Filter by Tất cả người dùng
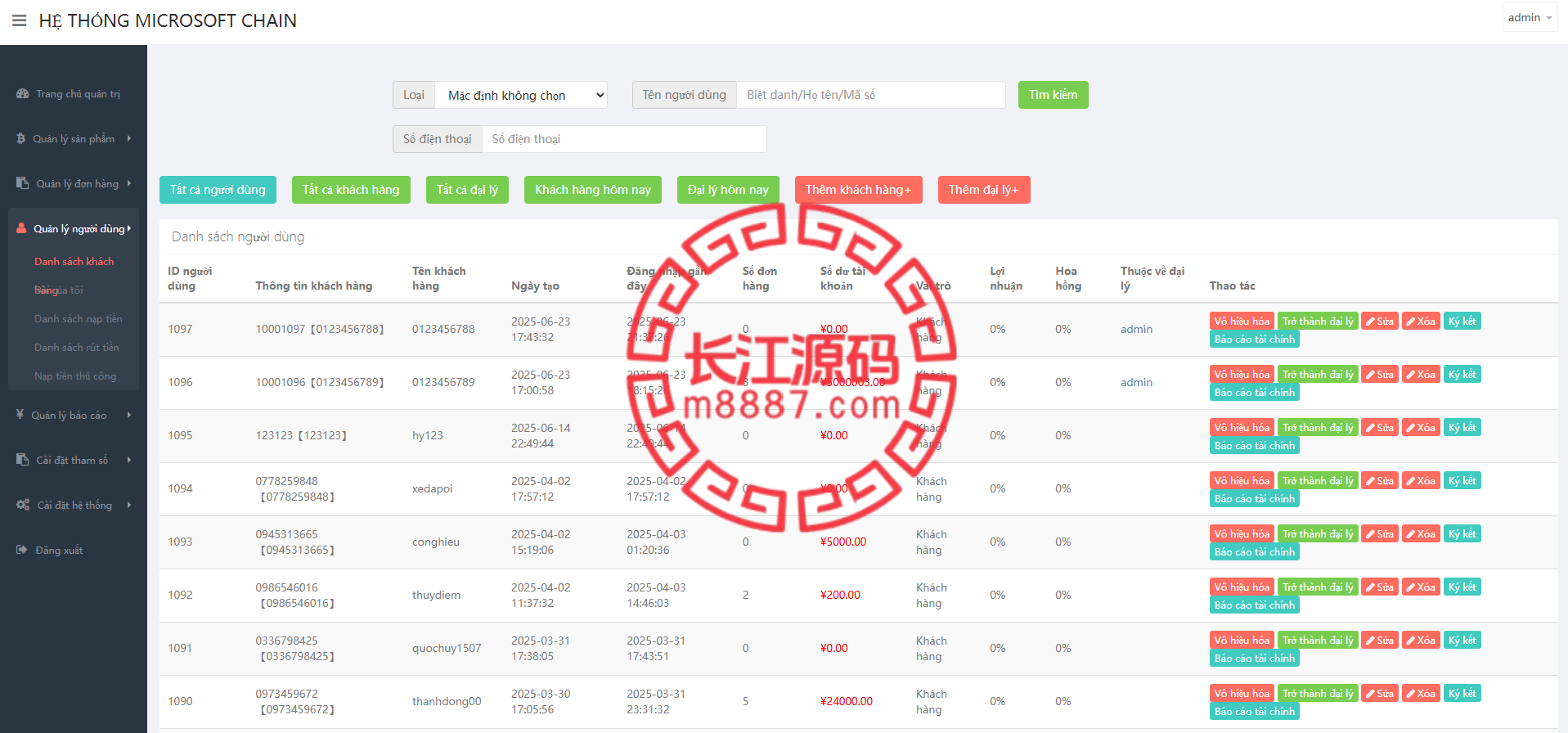1568x733 pixels. point(218,190)
